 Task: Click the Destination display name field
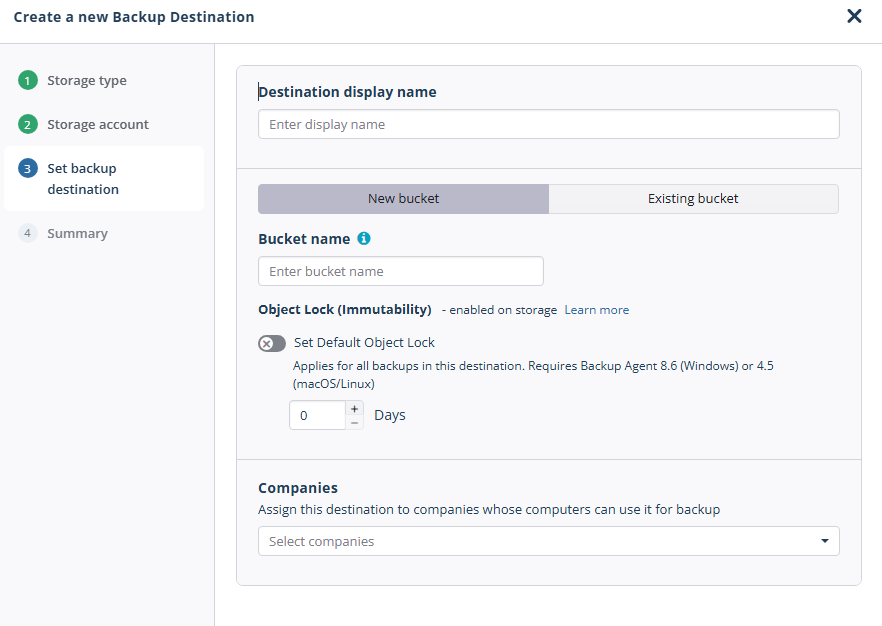(548, 124)
